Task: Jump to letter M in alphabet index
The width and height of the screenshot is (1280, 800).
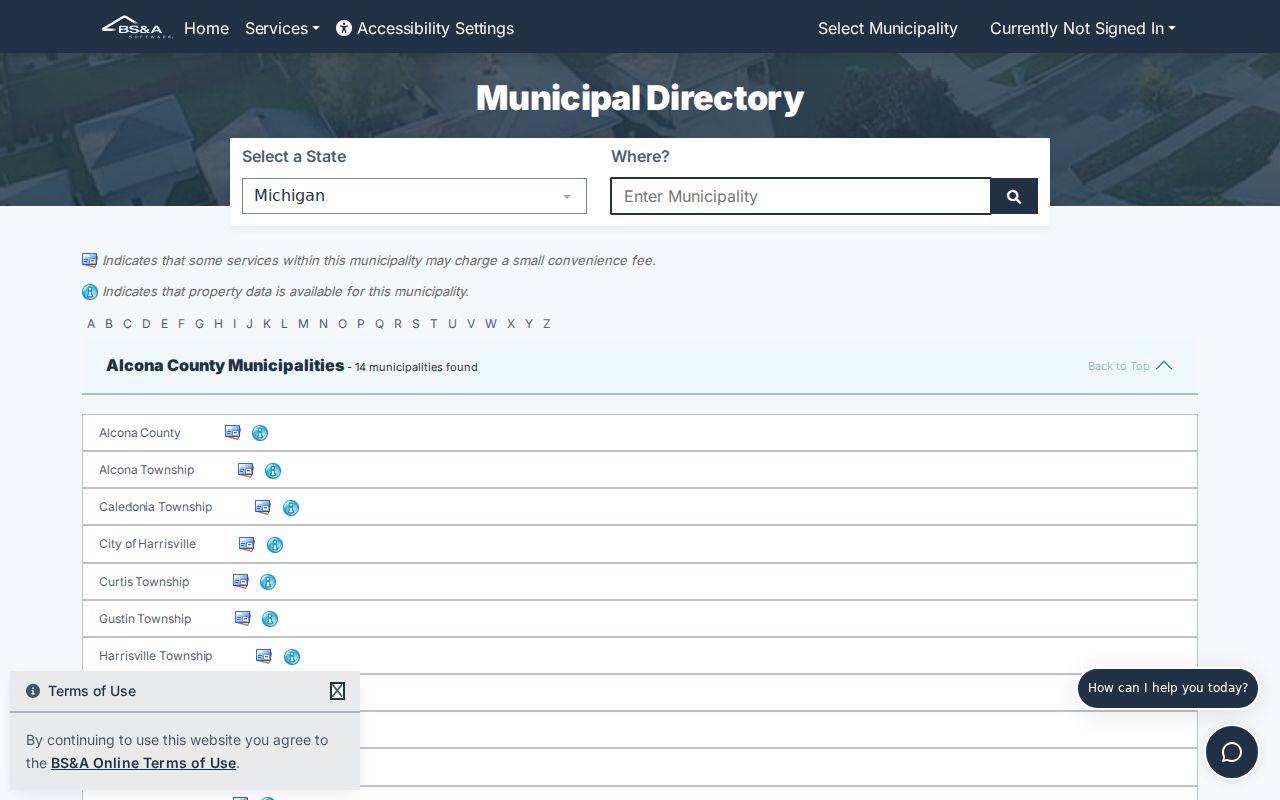Action: [303, 324]
